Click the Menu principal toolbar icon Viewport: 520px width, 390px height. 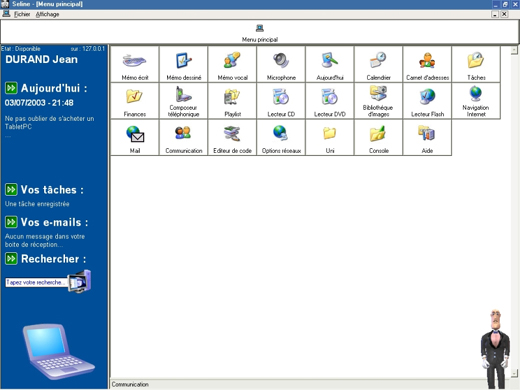260,33
